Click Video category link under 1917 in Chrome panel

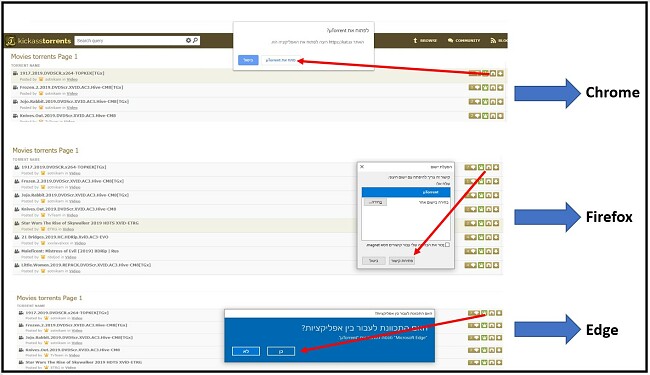coord(72,79)
